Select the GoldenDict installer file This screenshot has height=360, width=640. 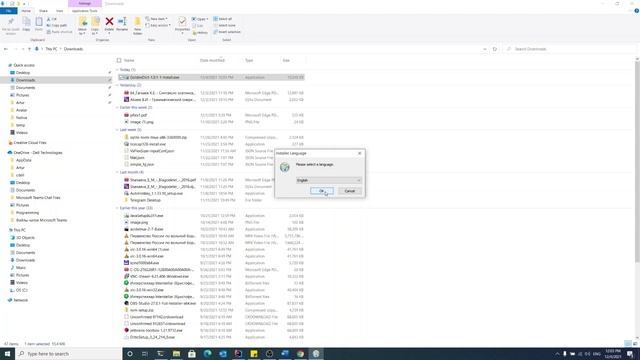pos(211,77)
